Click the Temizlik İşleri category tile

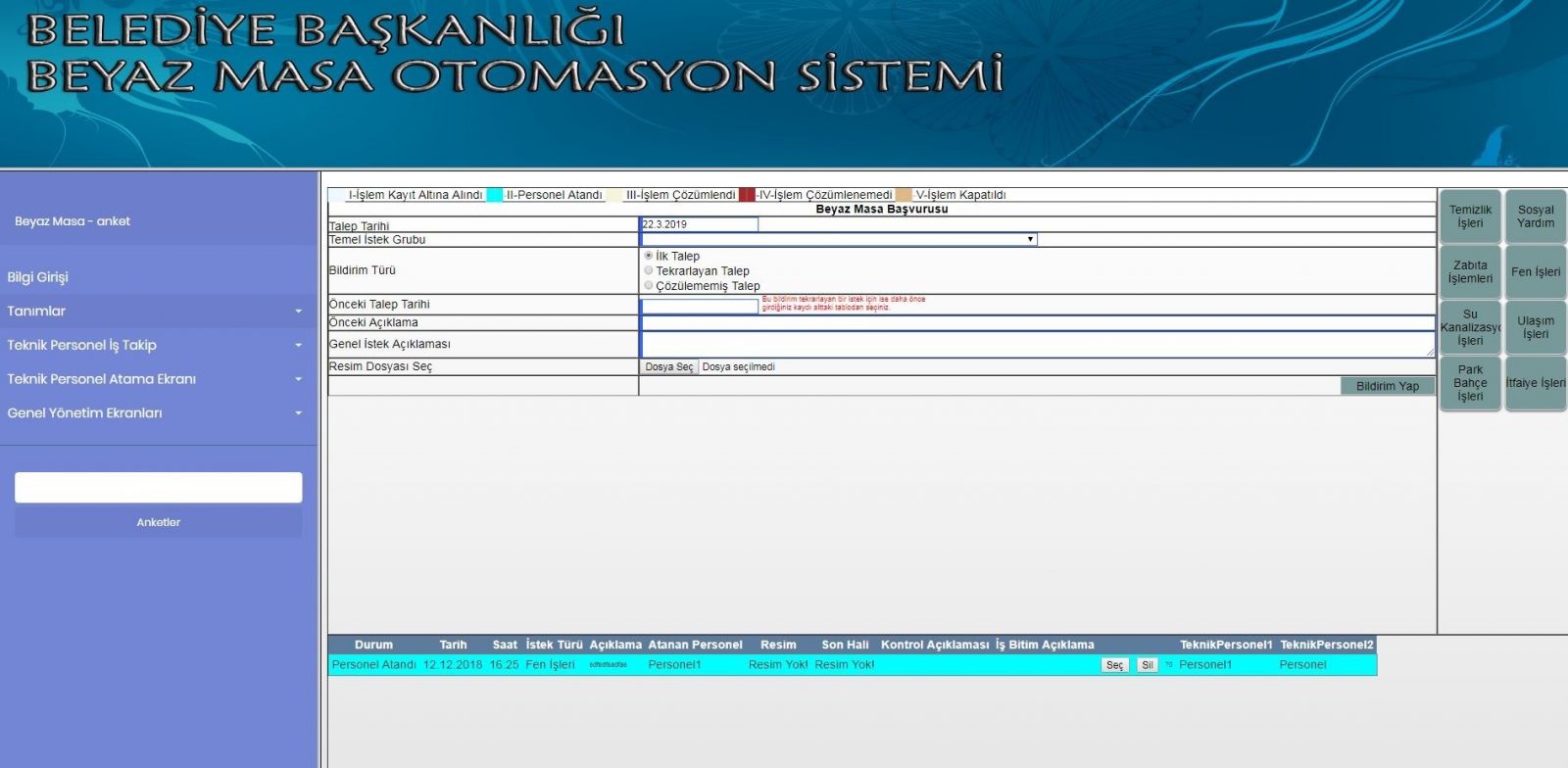click(x=1470, y=216)
